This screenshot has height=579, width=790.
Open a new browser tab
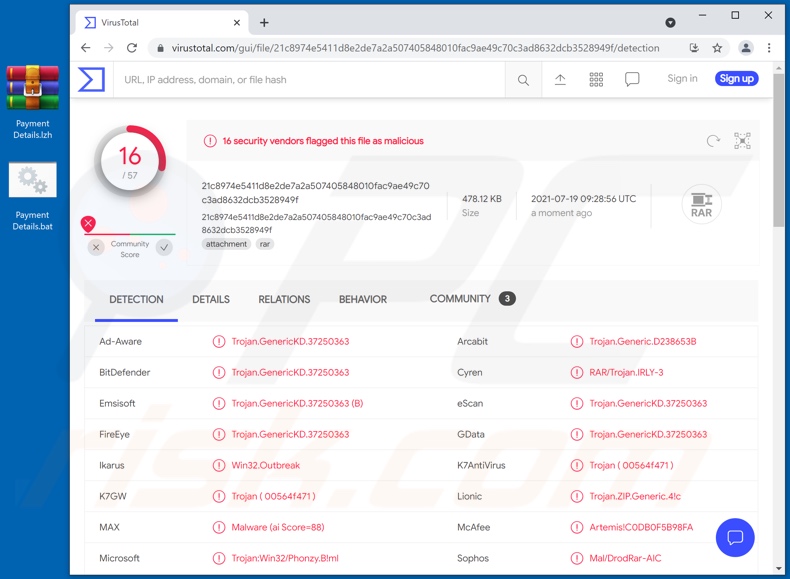(264, 23)
